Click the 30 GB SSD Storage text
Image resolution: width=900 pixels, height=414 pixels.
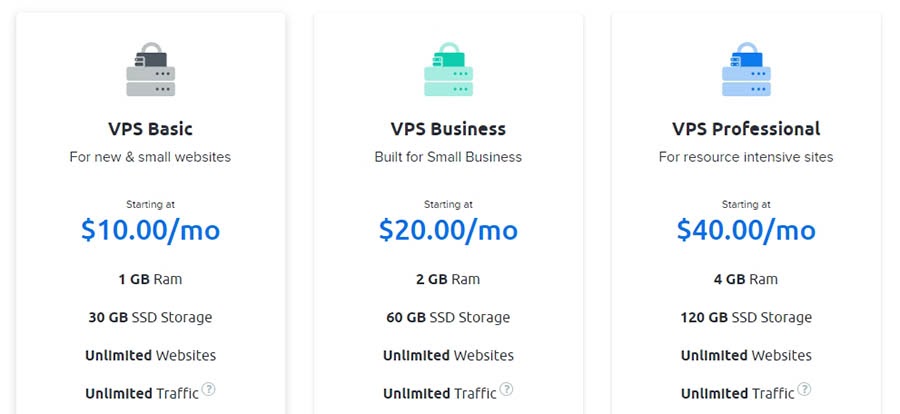pos(150,318)
